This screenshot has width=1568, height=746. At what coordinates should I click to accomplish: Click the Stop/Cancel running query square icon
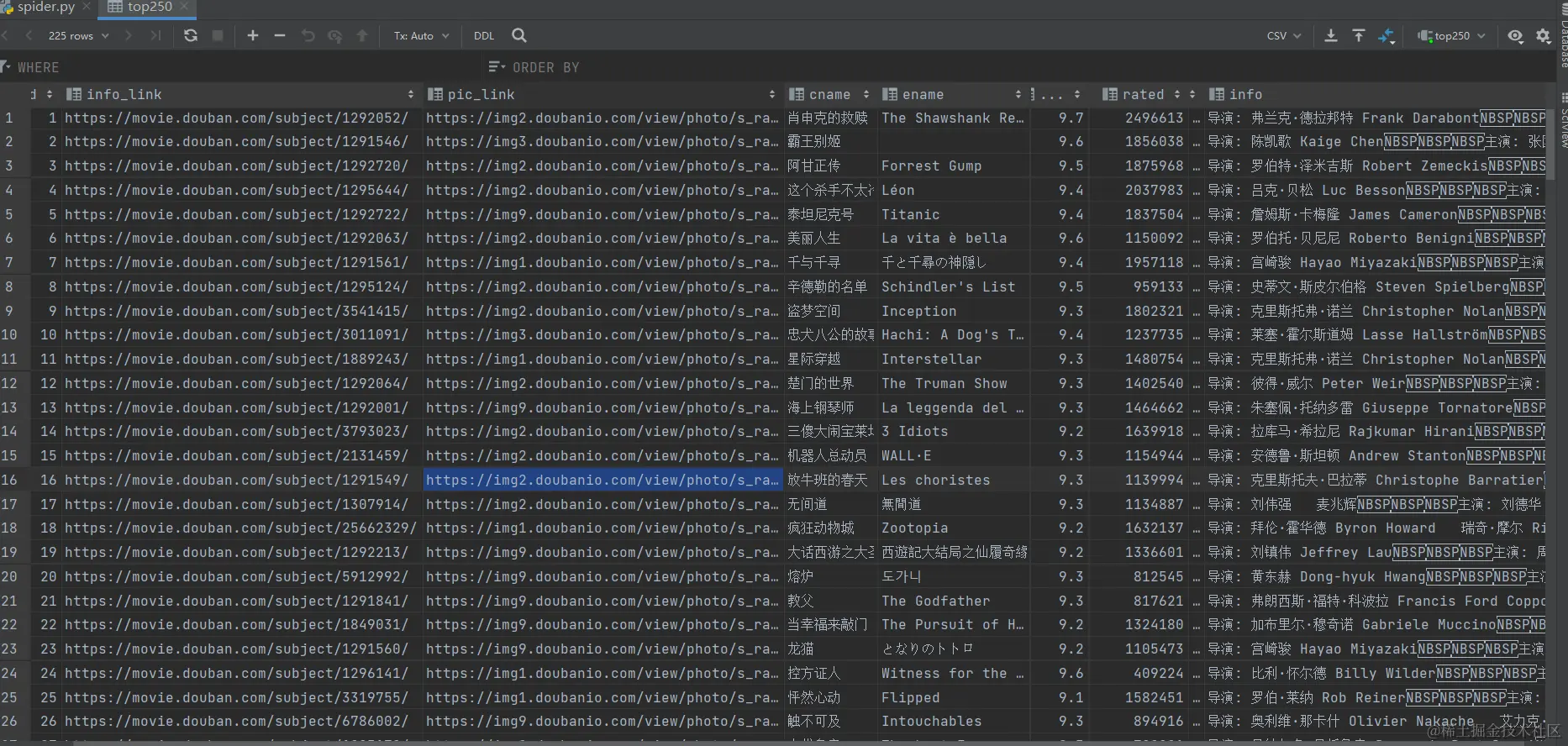pyautogui.click(x=218, y=35)
